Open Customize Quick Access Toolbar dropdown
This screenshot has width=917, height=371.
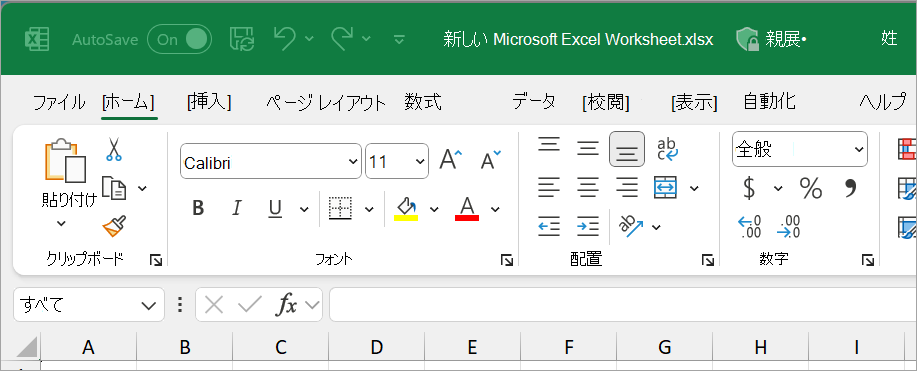(399, 40)
